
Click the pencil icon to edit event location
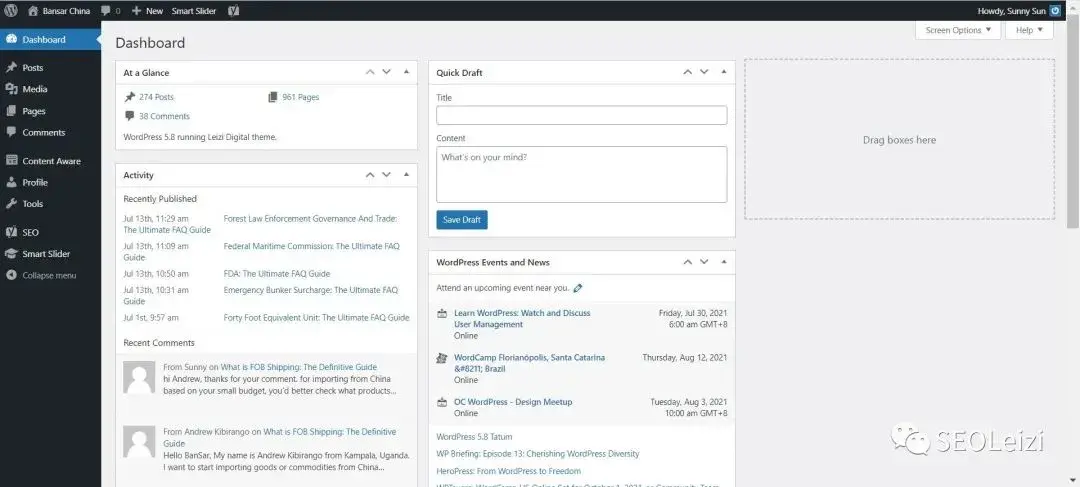578,288
